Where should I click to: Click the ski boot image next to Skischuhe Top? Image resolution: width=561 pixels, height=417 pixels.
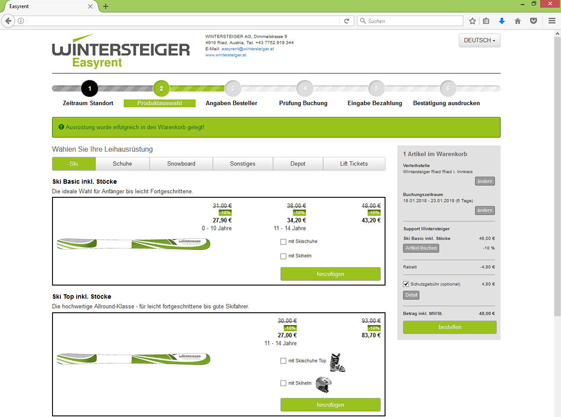(x=337, y=362)
